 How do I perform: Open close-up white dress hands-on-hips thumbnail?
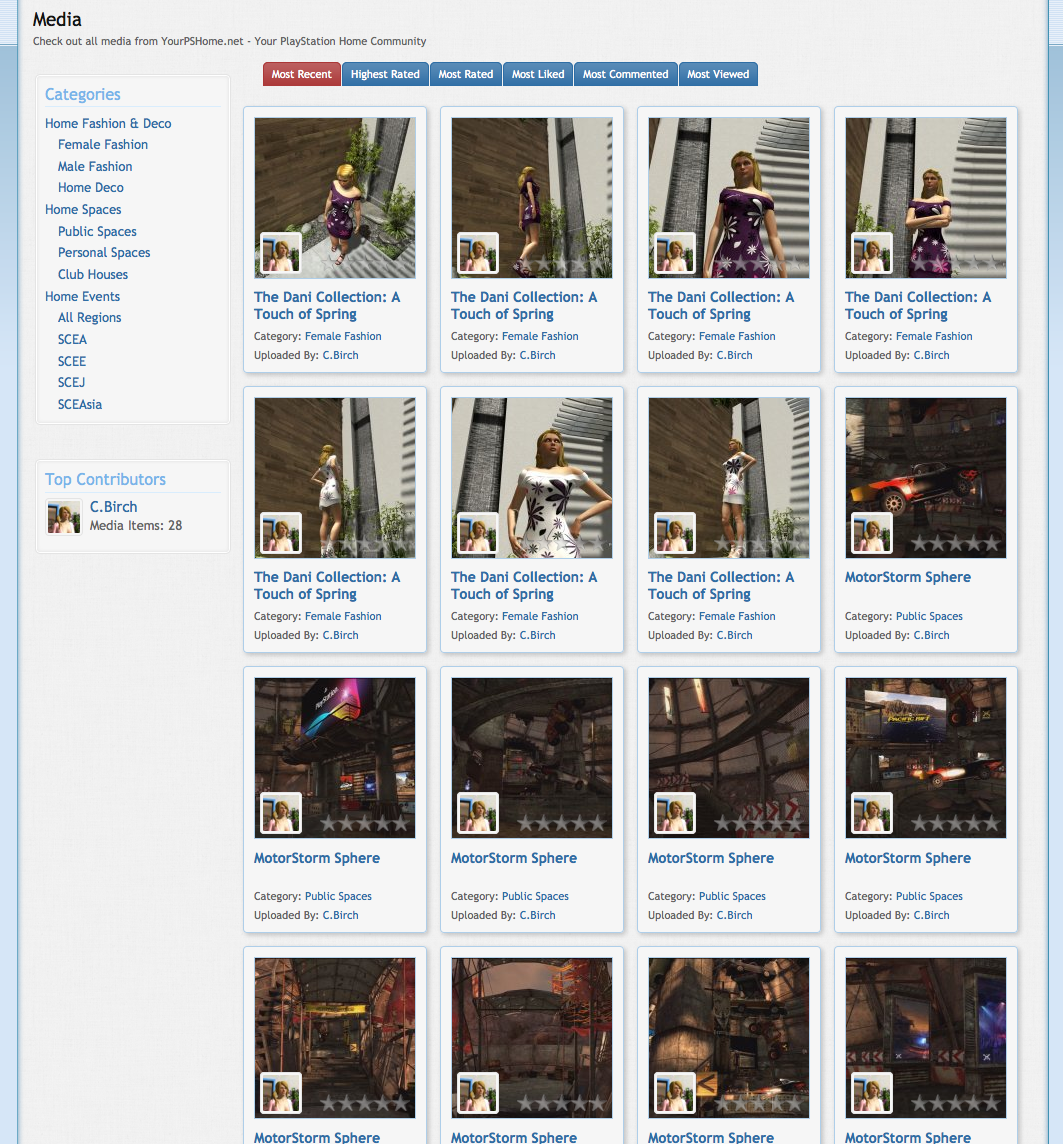(532, 478)
